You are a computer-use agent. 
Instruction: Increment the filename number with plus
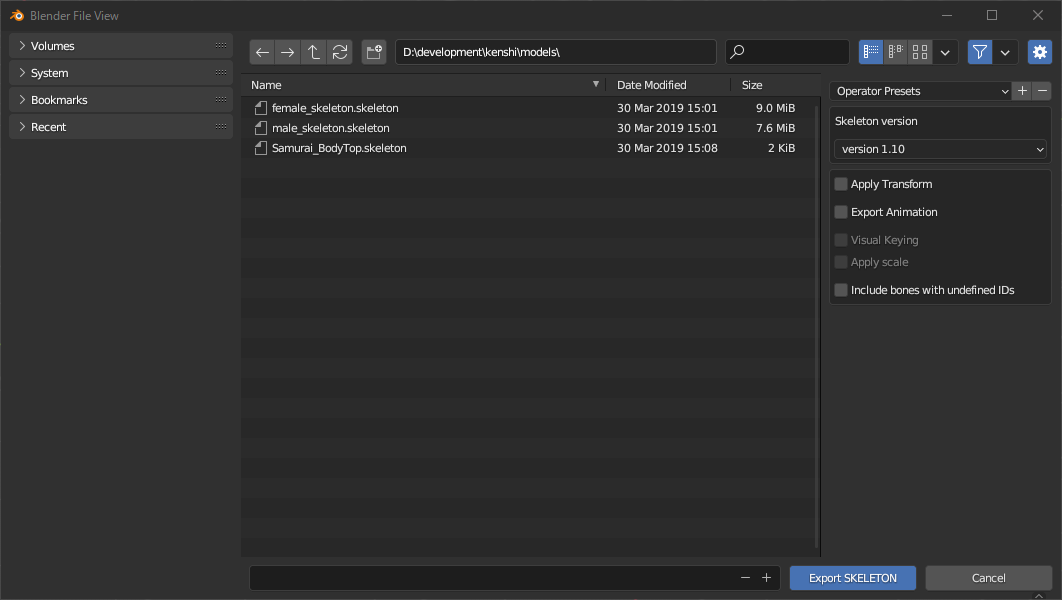click(766, 578)
